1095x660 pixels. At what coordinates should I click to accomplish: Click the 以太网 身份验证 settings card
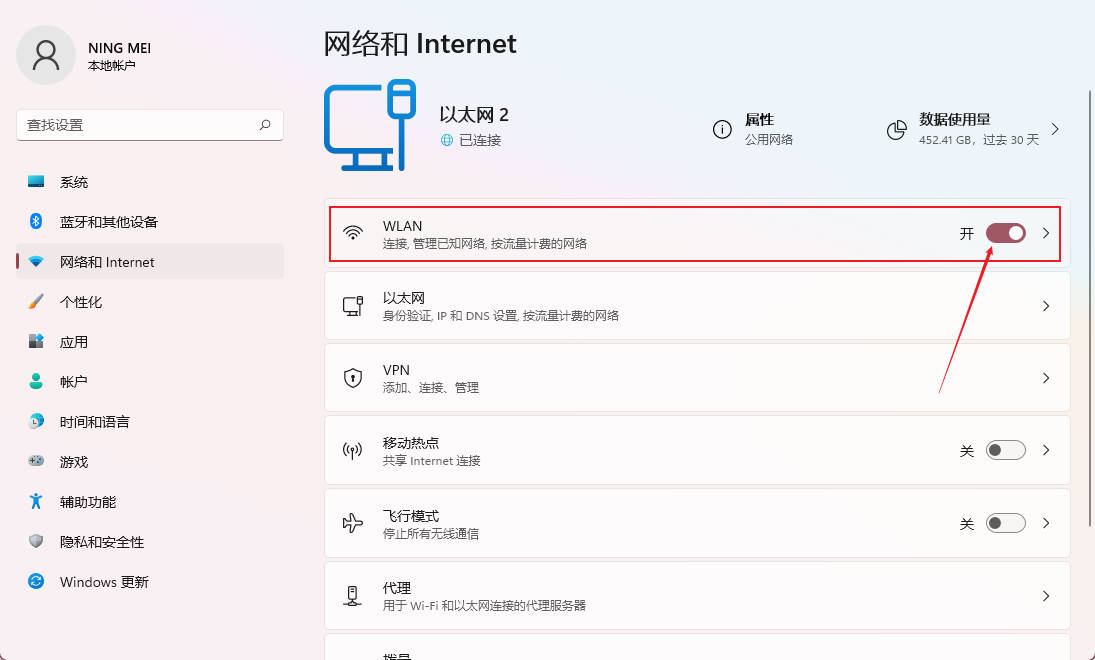pos(697,306)
